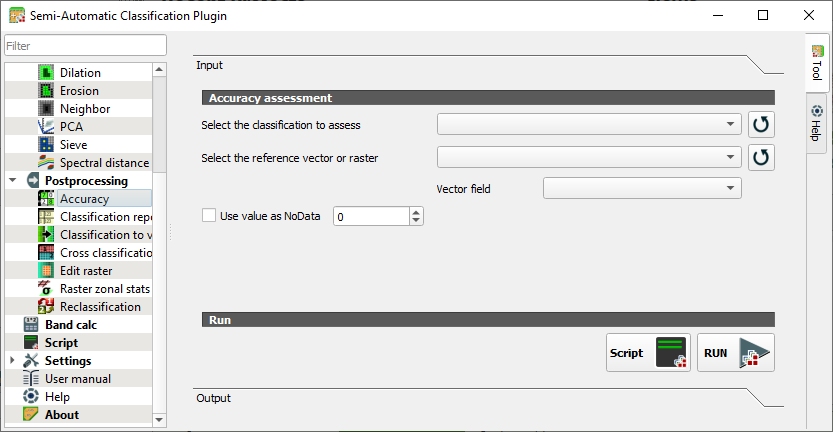Select the Tool side tab
Viewport: 833px width, 432px height.
817,64
